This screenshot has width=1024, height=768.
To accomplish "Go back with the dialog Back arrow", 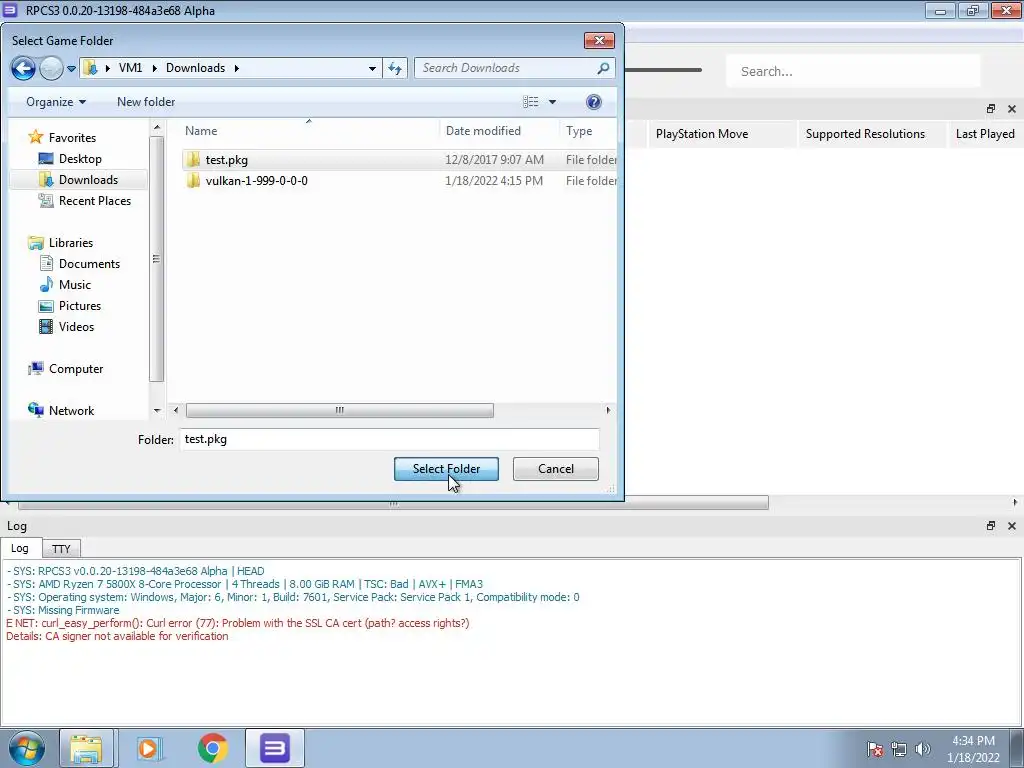I will coord(24,68).
